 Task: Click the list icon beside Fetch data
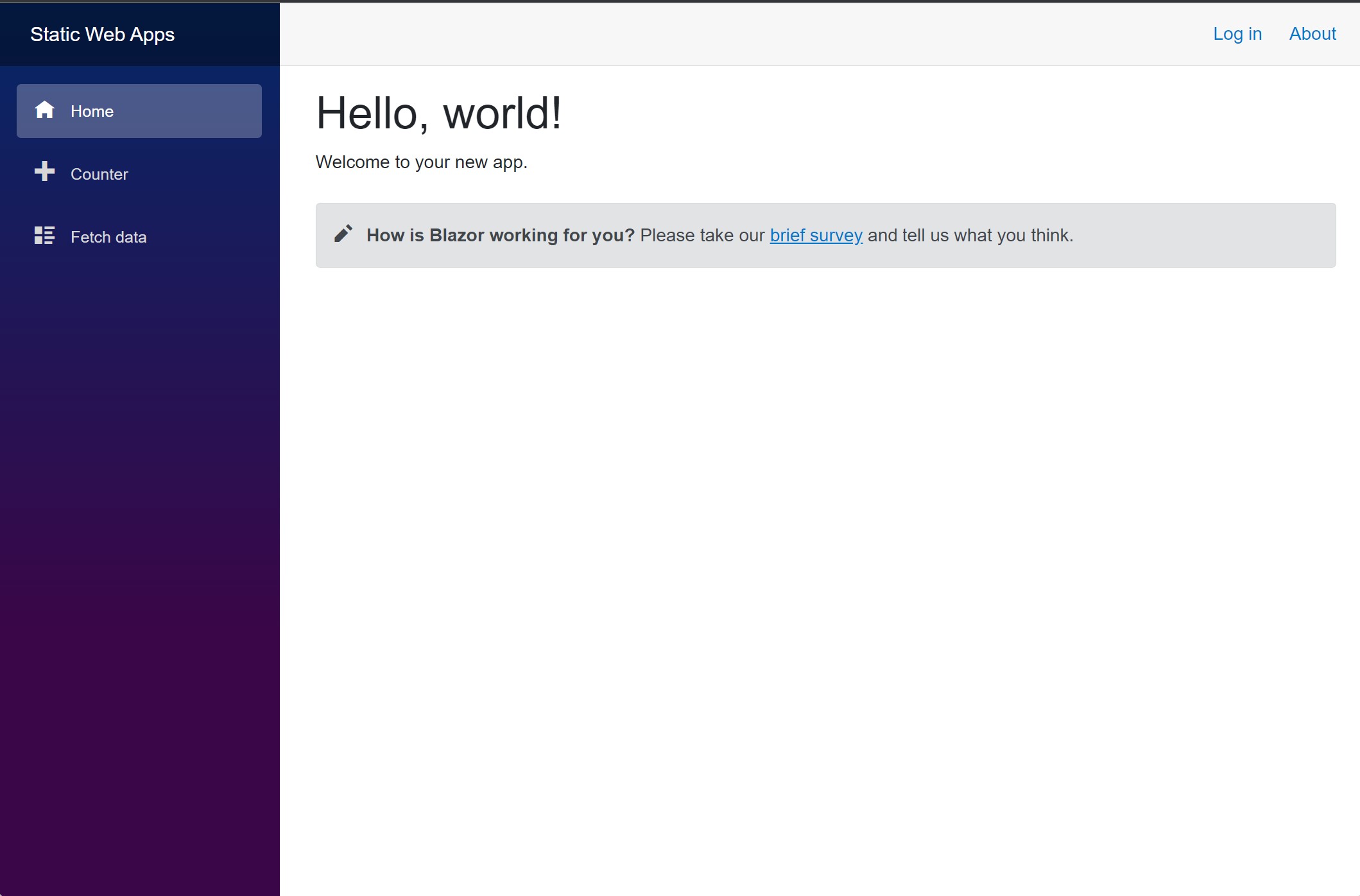(44, 235)
